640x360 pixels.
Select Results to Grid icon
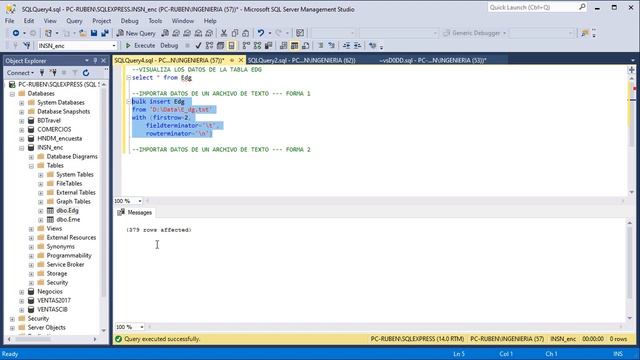(x=294, y=45)
